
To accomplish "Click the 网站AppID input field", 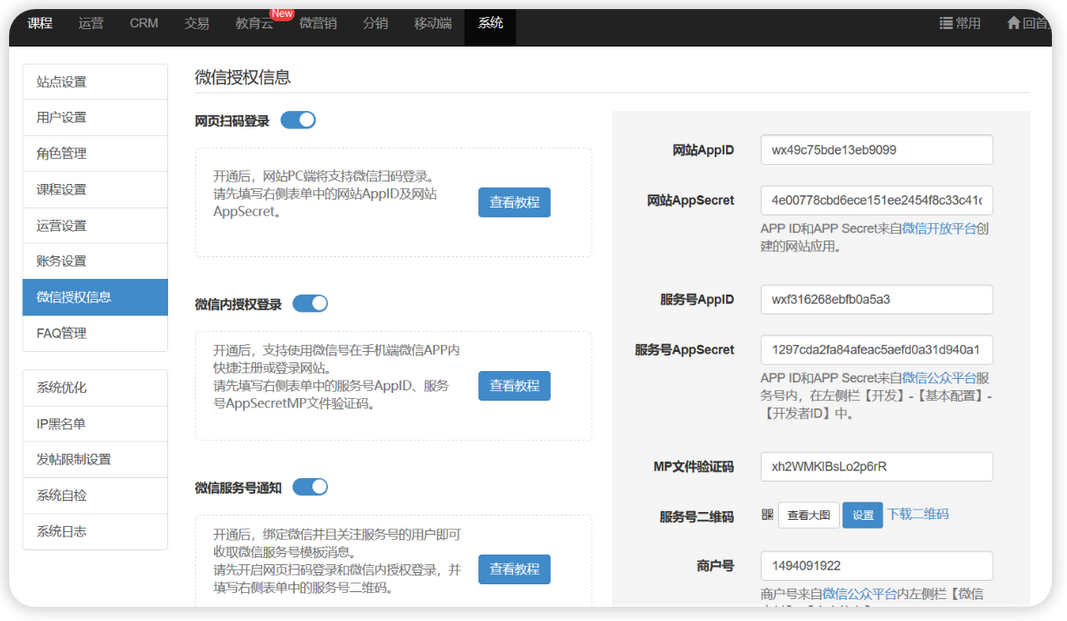I will pyautogui.click(x=876, y=150).
